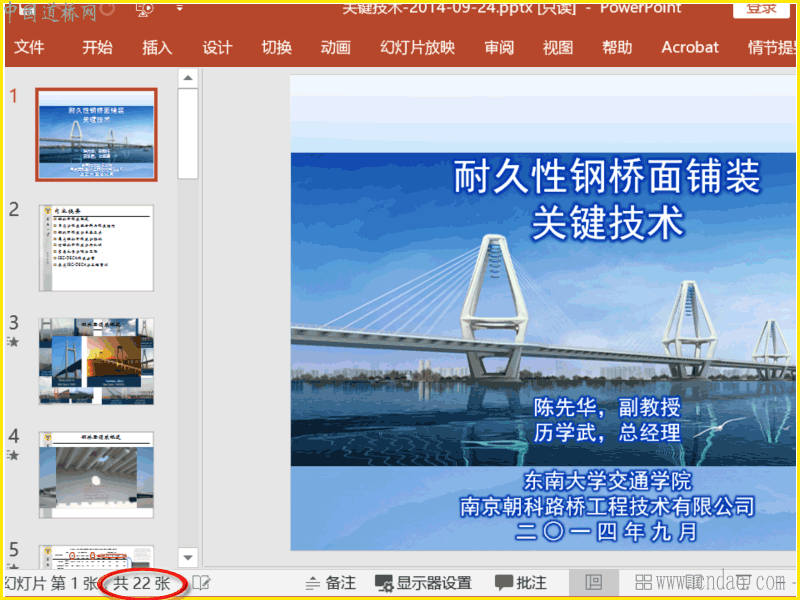Toggle the 批注 comments pane
Image resolution: width=800 pixels, height=600 pixels.
pyautogui.click(x=520, y=583)
